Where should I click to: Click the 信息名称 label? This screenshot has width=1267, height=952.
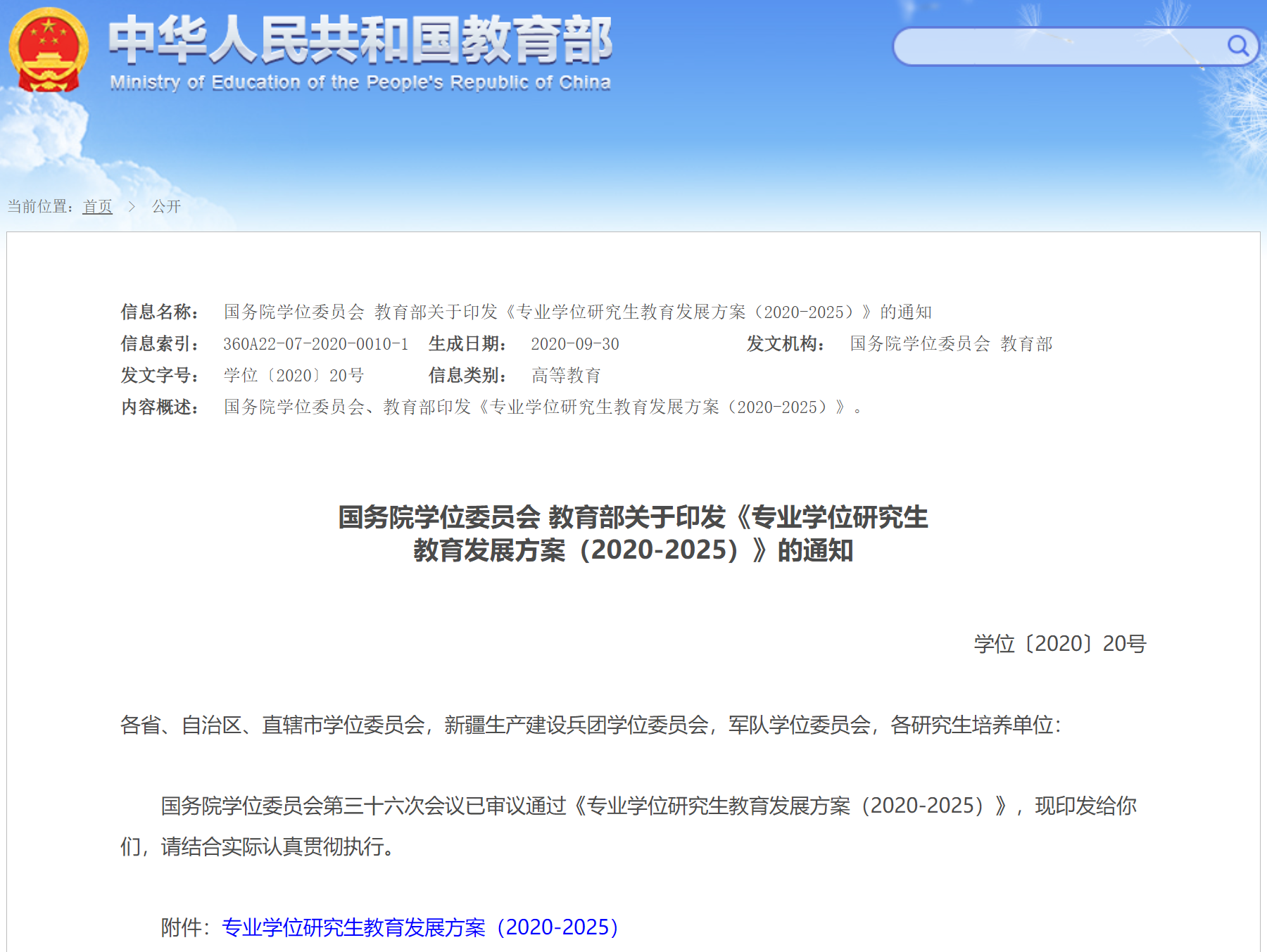pyautogui.click(x=160, y=312)
